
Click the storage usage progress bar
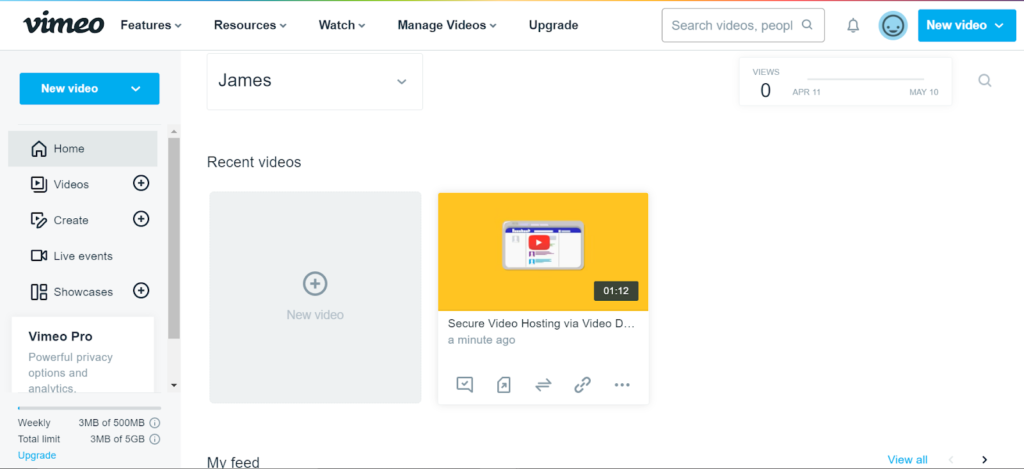click(89, 408)
